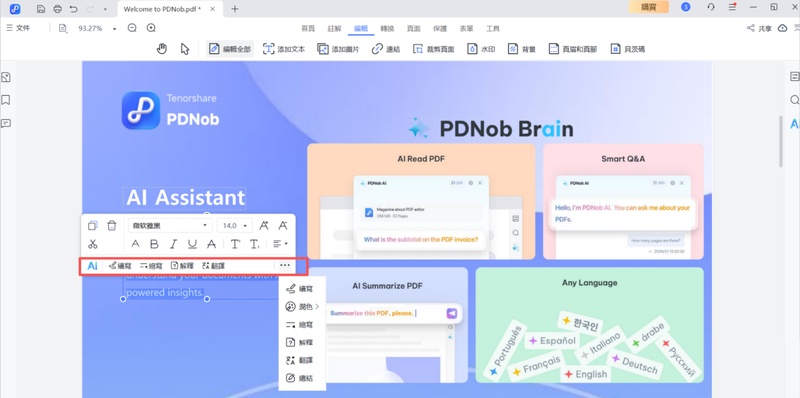800x398 pixels.
Task: Open the hamburger menu with red dot
Action: [733, 7]
